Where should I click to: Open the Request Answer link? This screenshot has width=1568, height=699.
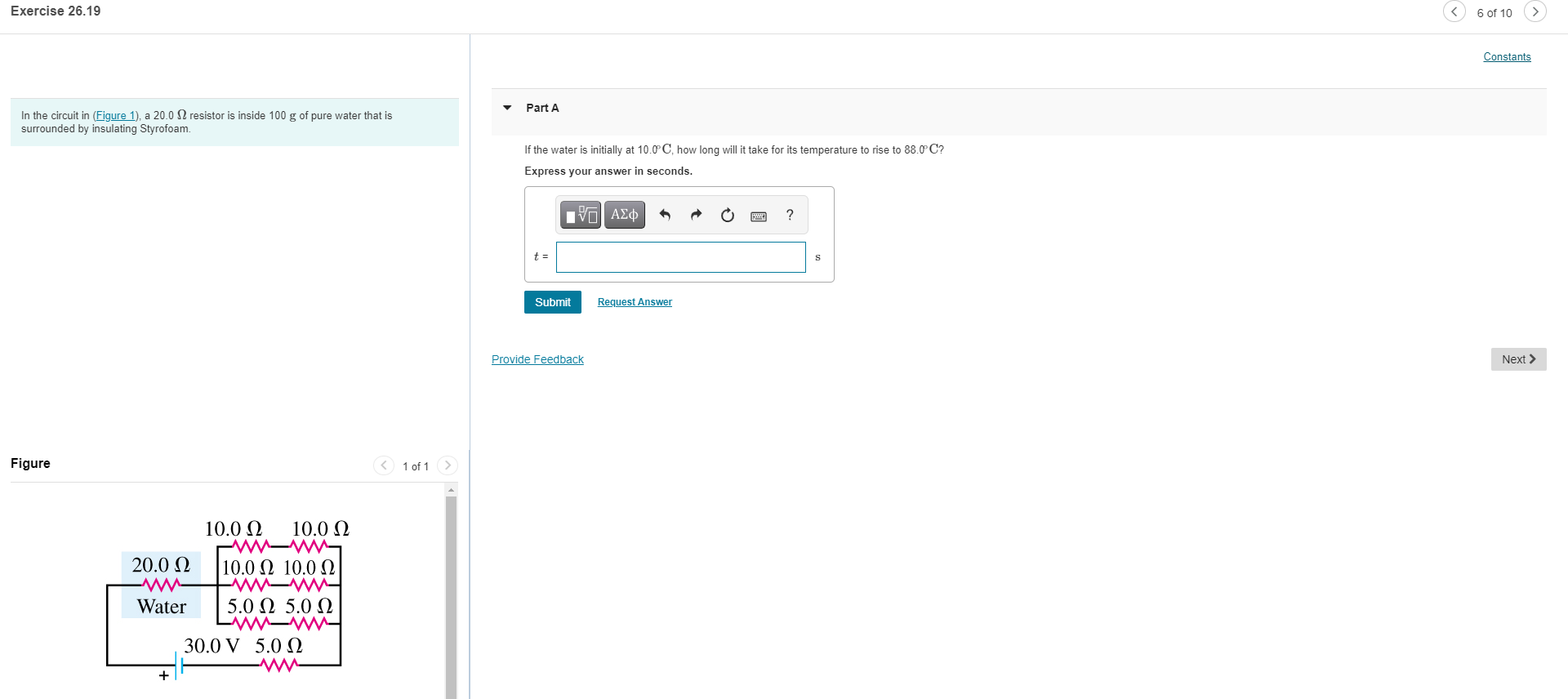[635, 302]
